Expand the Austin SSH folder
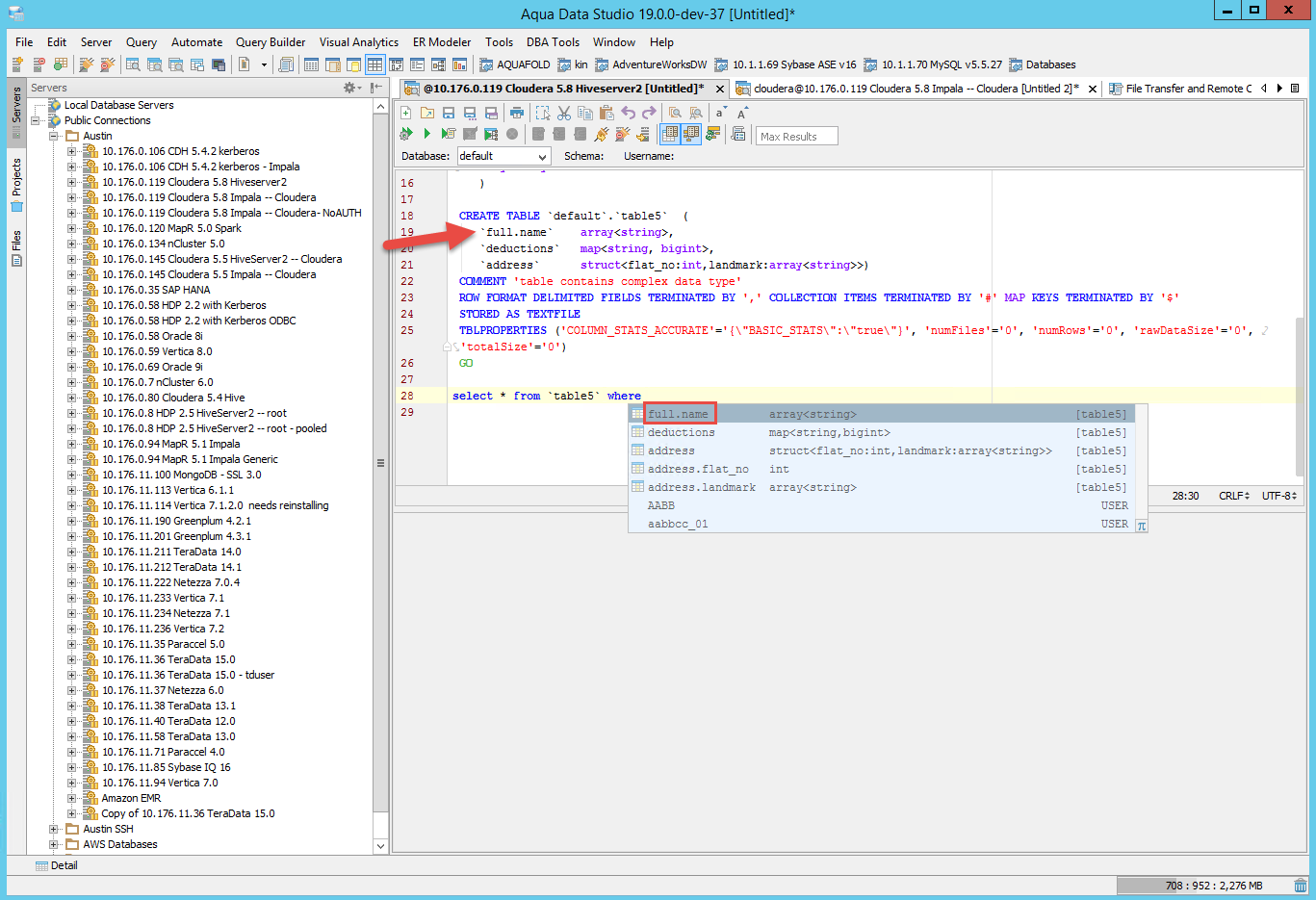 coord(55,829)
